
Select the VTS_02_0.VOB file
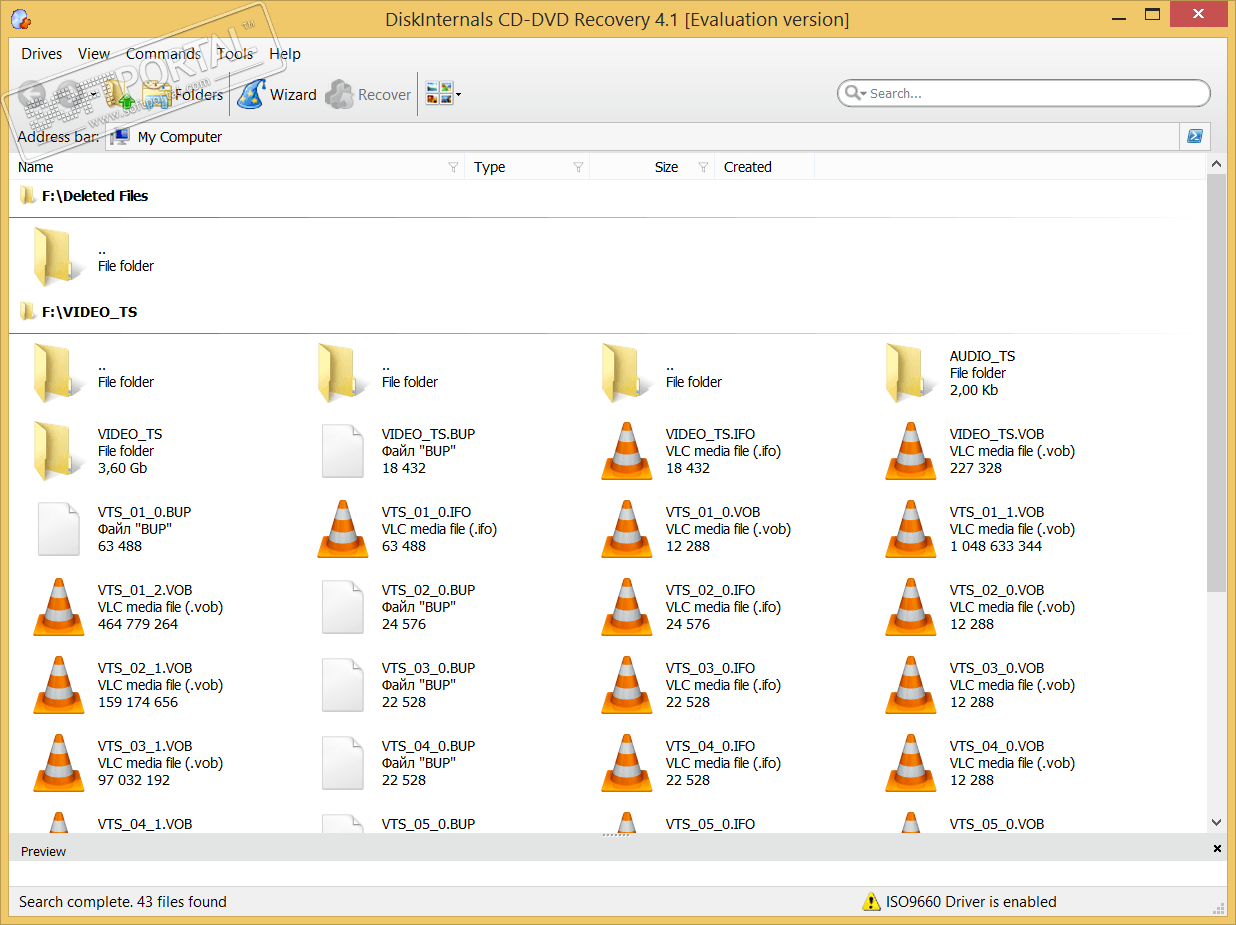[978, 607]
